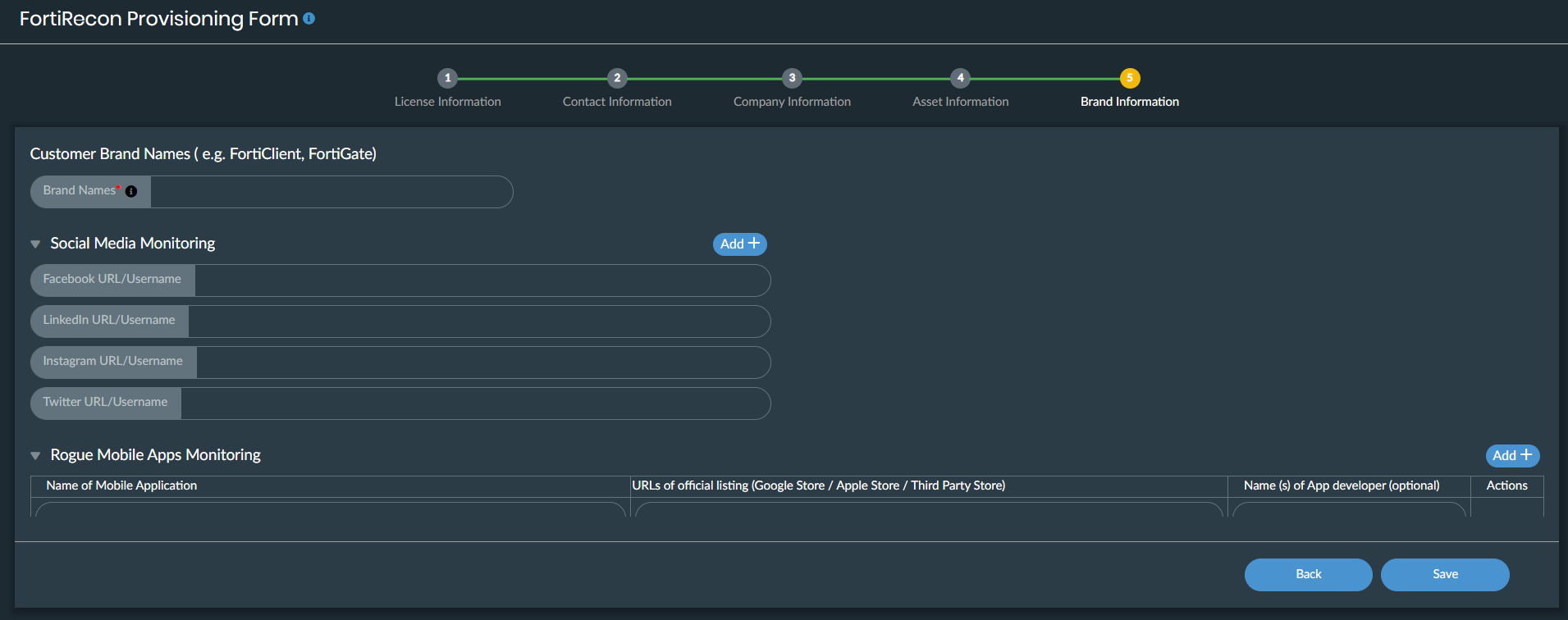Click the Back button

(x=1308, y=575)
